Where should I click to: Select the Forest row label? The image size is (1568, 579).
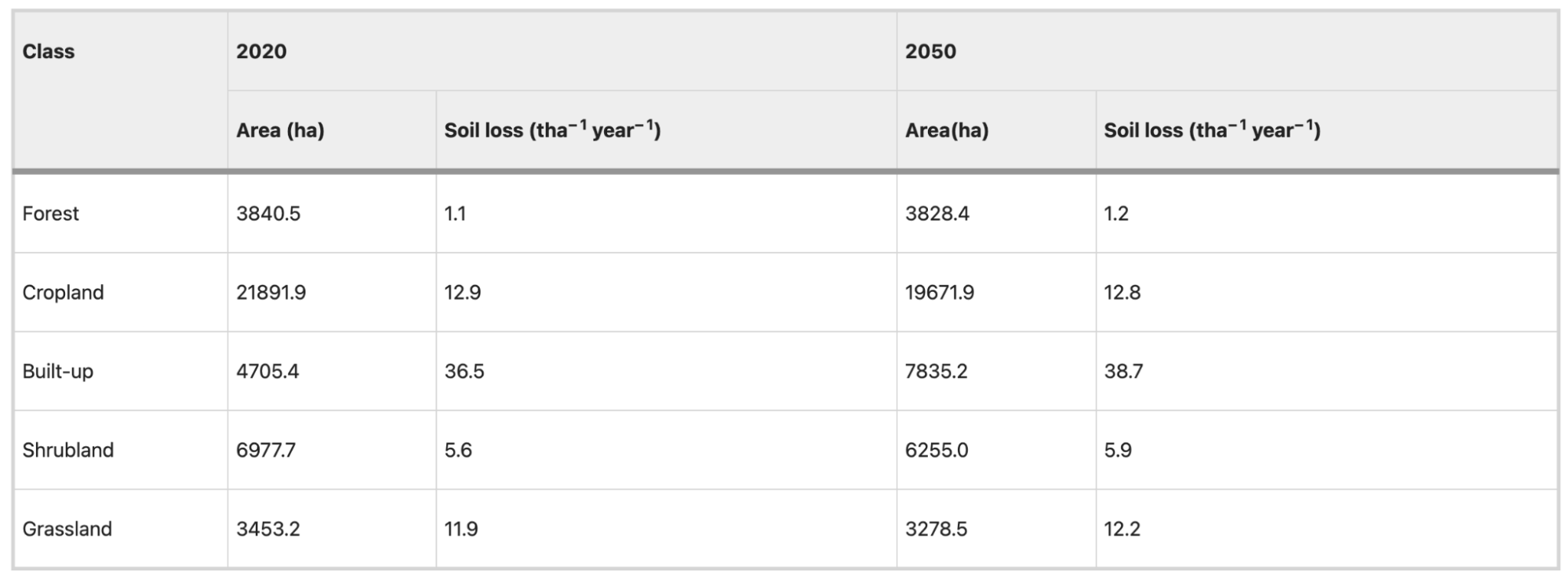[x=50, y=213]
